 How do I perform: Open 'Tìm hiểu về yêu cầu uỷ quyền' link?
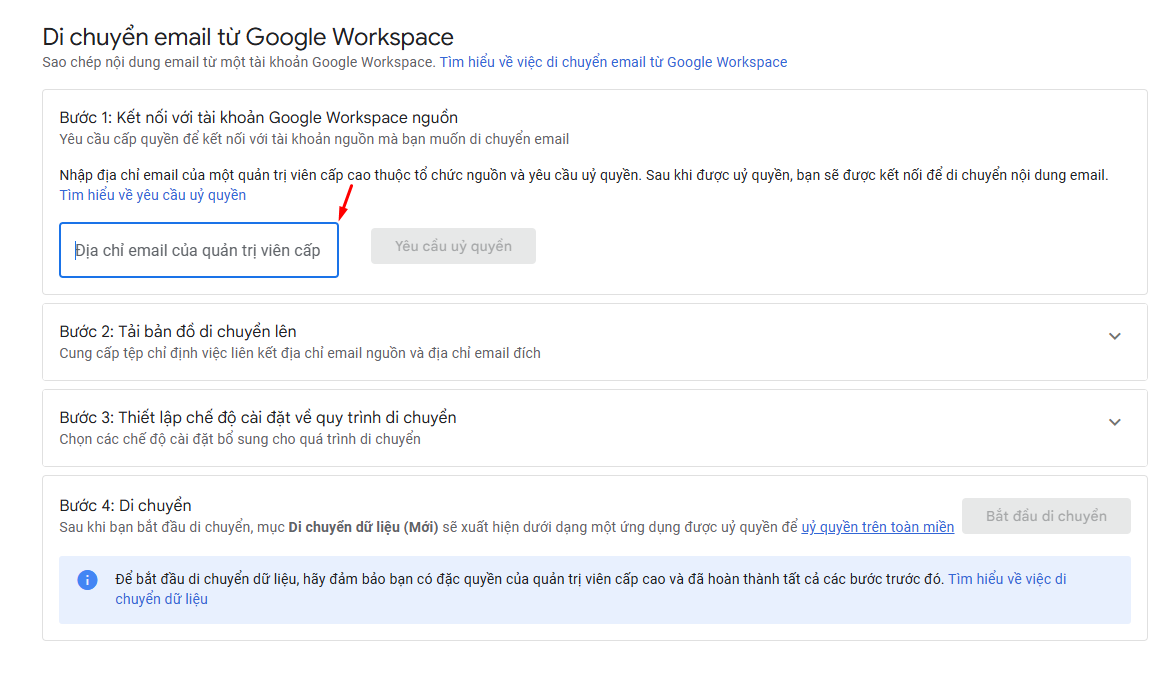pos(153,195)
